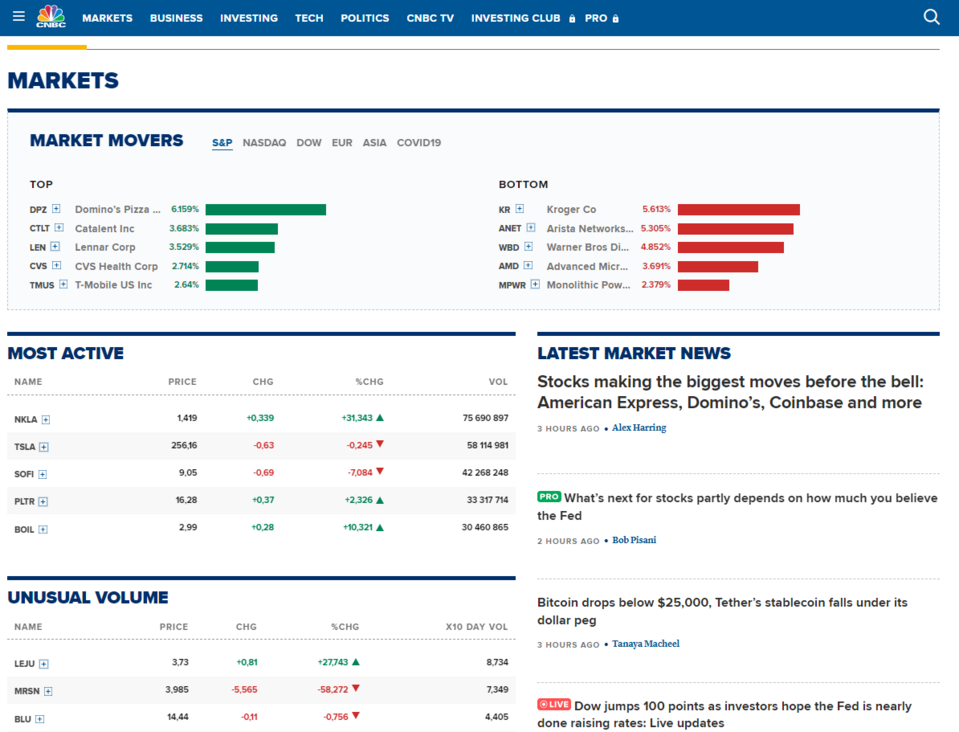Open the Markets menu in top navigation
Image resolution: width=959 pixels, height=732 pixels.
[107, 18]
